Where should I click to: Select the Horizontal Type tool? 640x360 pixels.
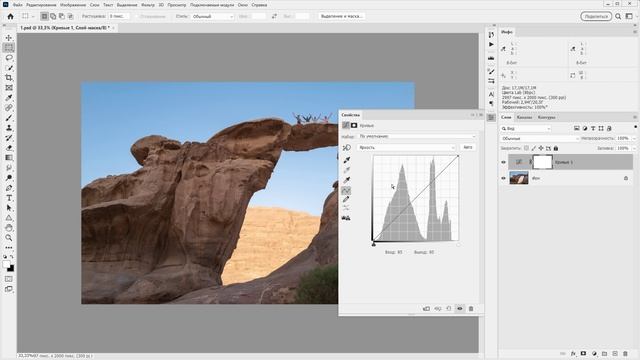tap(9, 198)
